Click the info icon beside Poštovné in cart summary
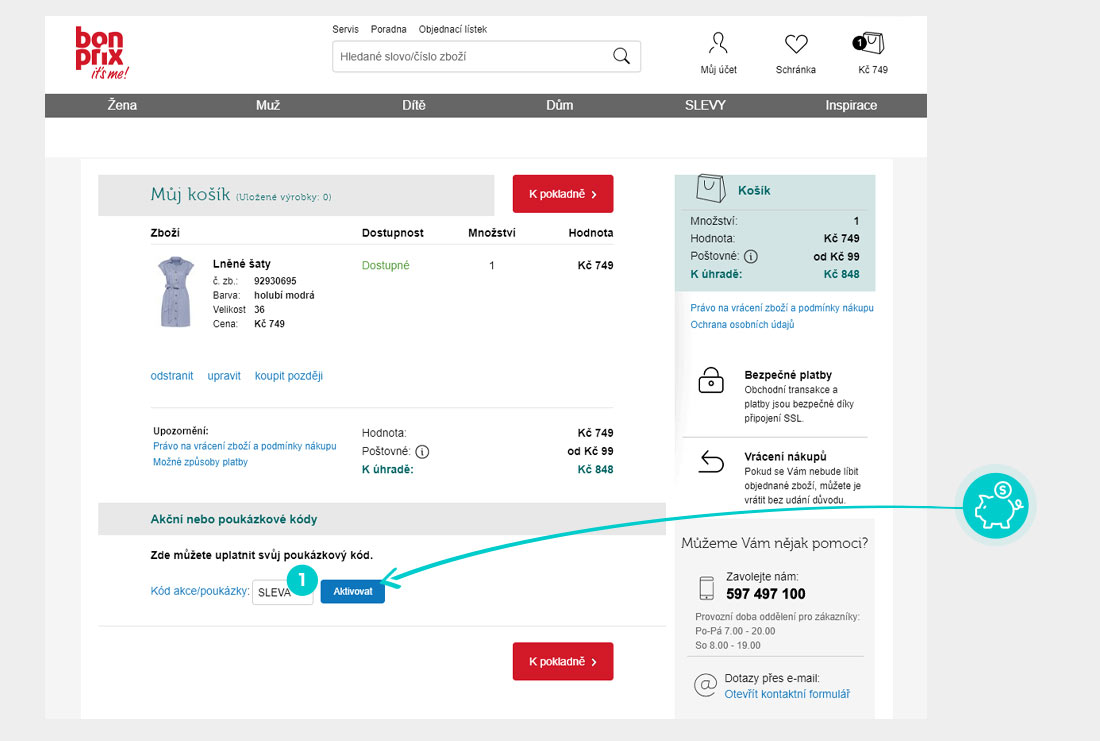1100x741 pixels. click(x=422, y=452)
